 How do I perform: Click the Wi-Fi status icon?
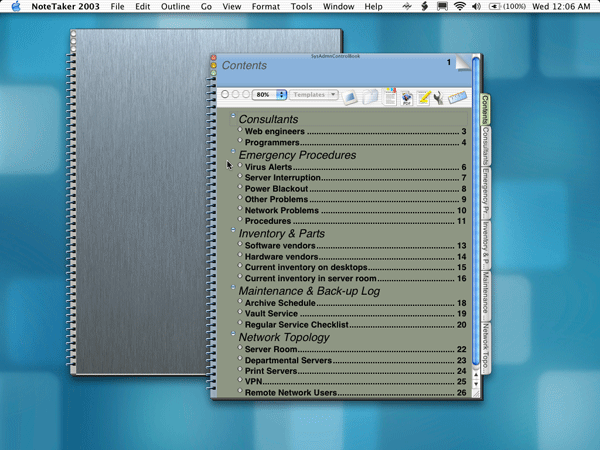coord(460,6)
